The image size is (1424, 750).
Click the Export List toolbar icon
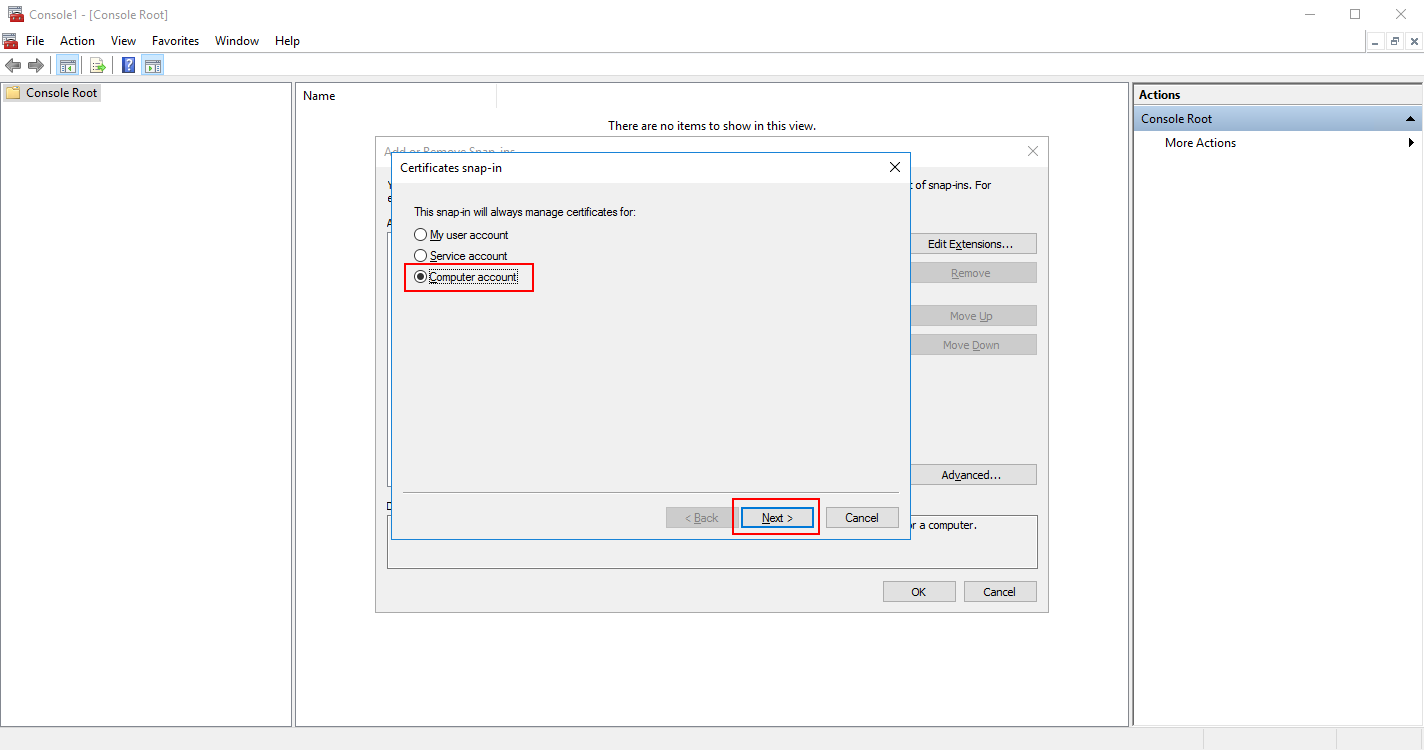pyautogui.click(x=98, y=64)
